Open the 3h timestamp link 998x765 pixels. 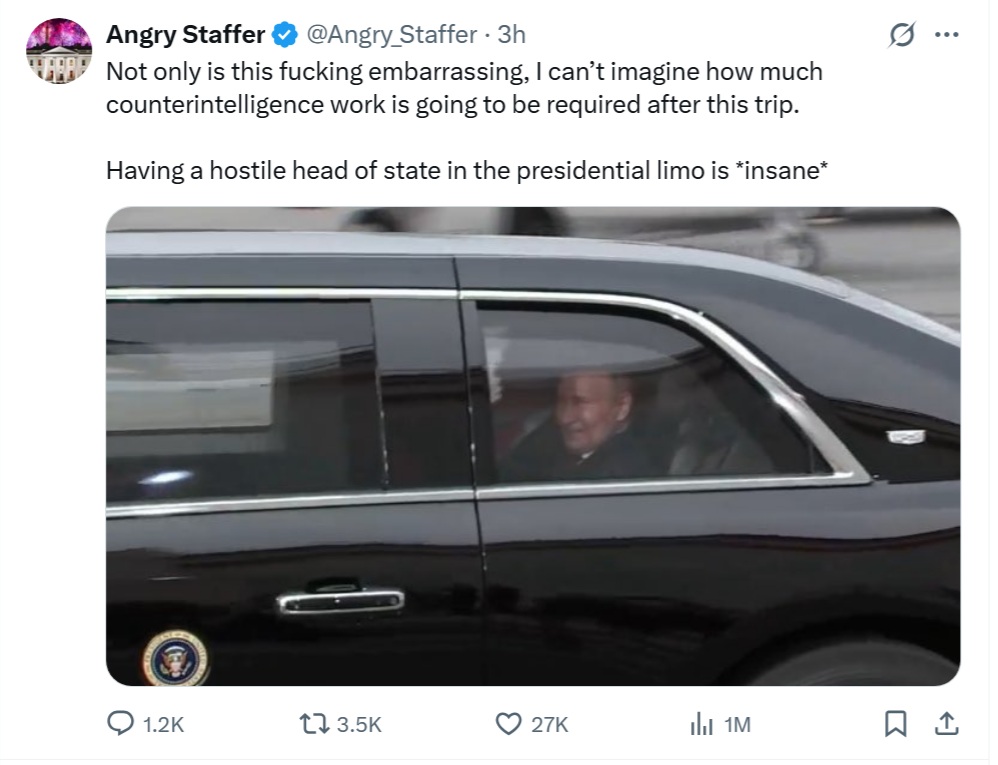511,34
